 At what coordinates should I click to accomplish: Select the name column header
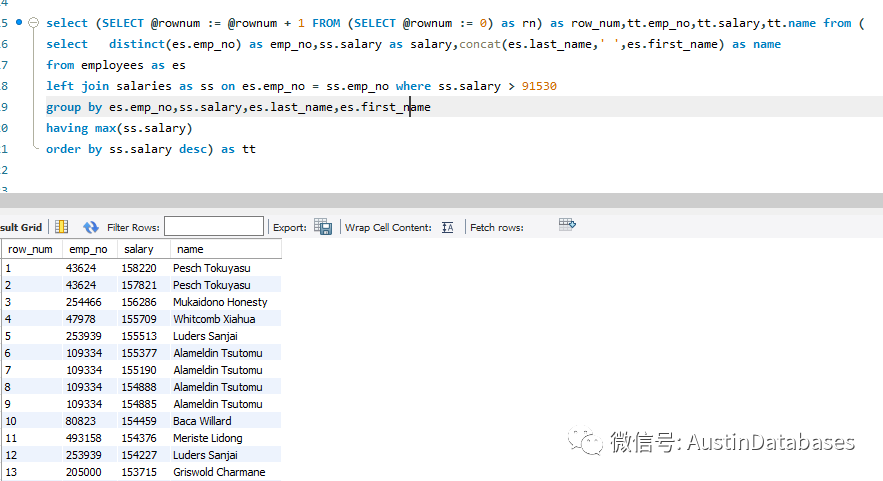coord(190,250)
